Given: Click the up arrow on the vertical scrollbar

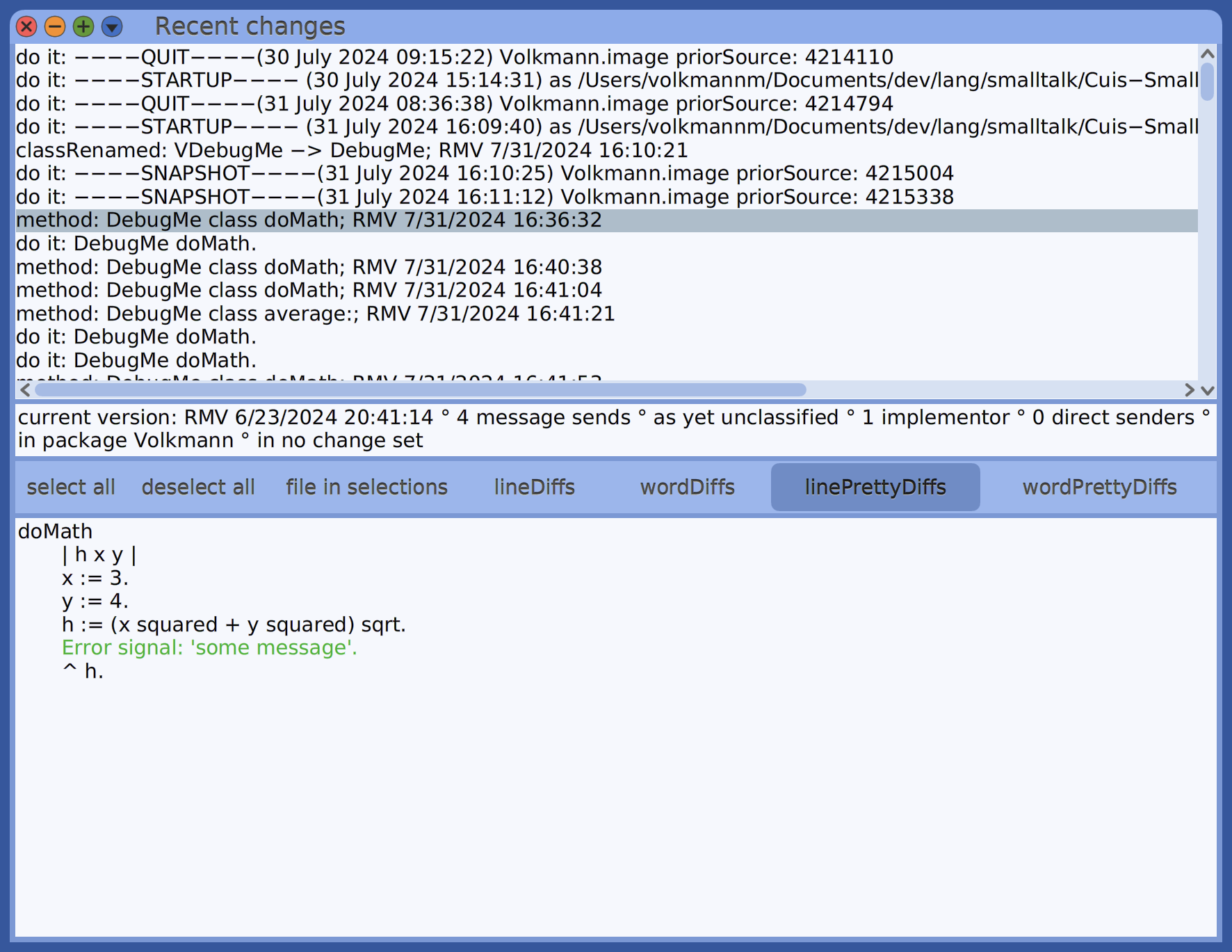Looking at the screenshot, I should click(1206, 55).
